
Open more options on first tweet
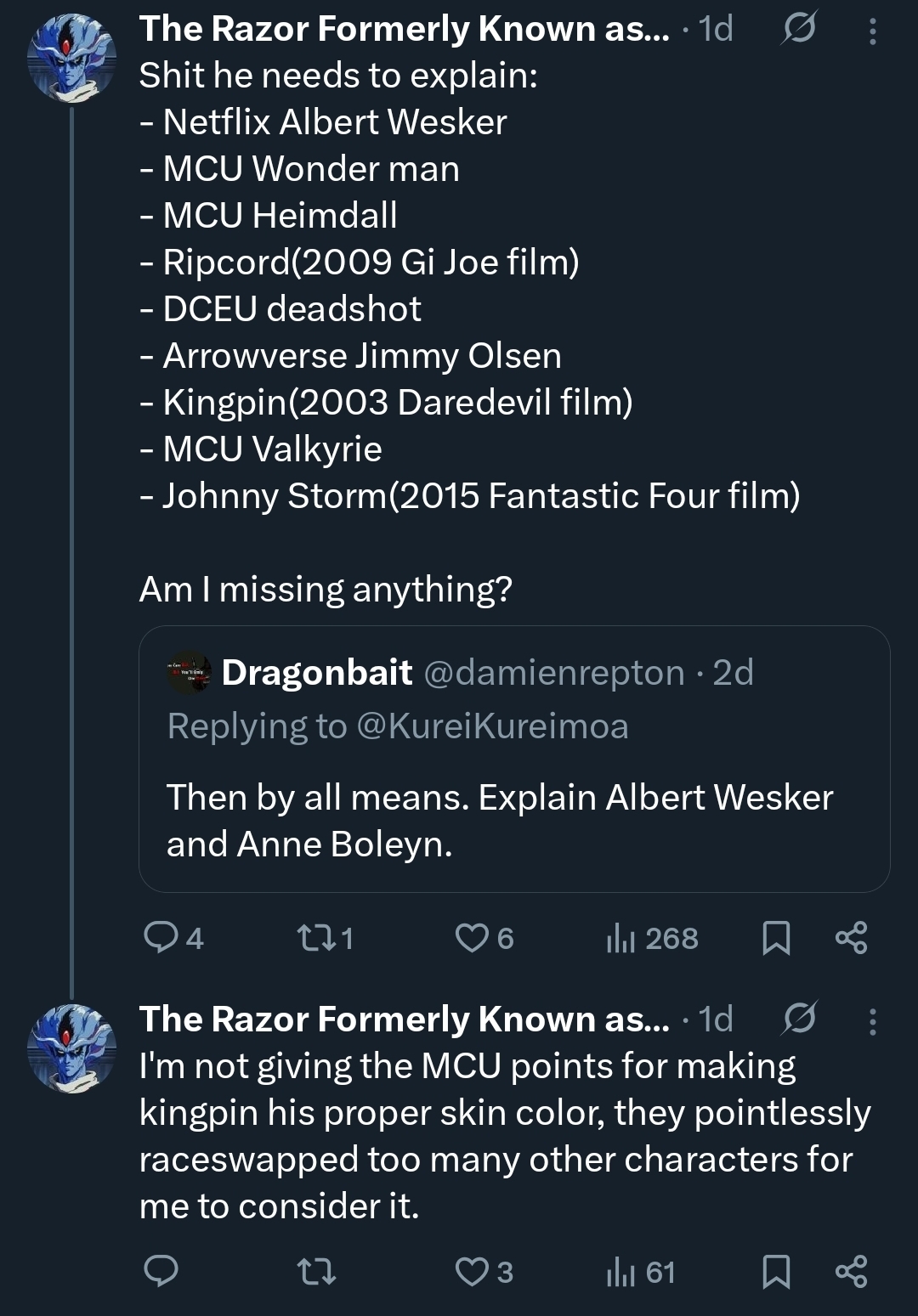coord(872,31)
